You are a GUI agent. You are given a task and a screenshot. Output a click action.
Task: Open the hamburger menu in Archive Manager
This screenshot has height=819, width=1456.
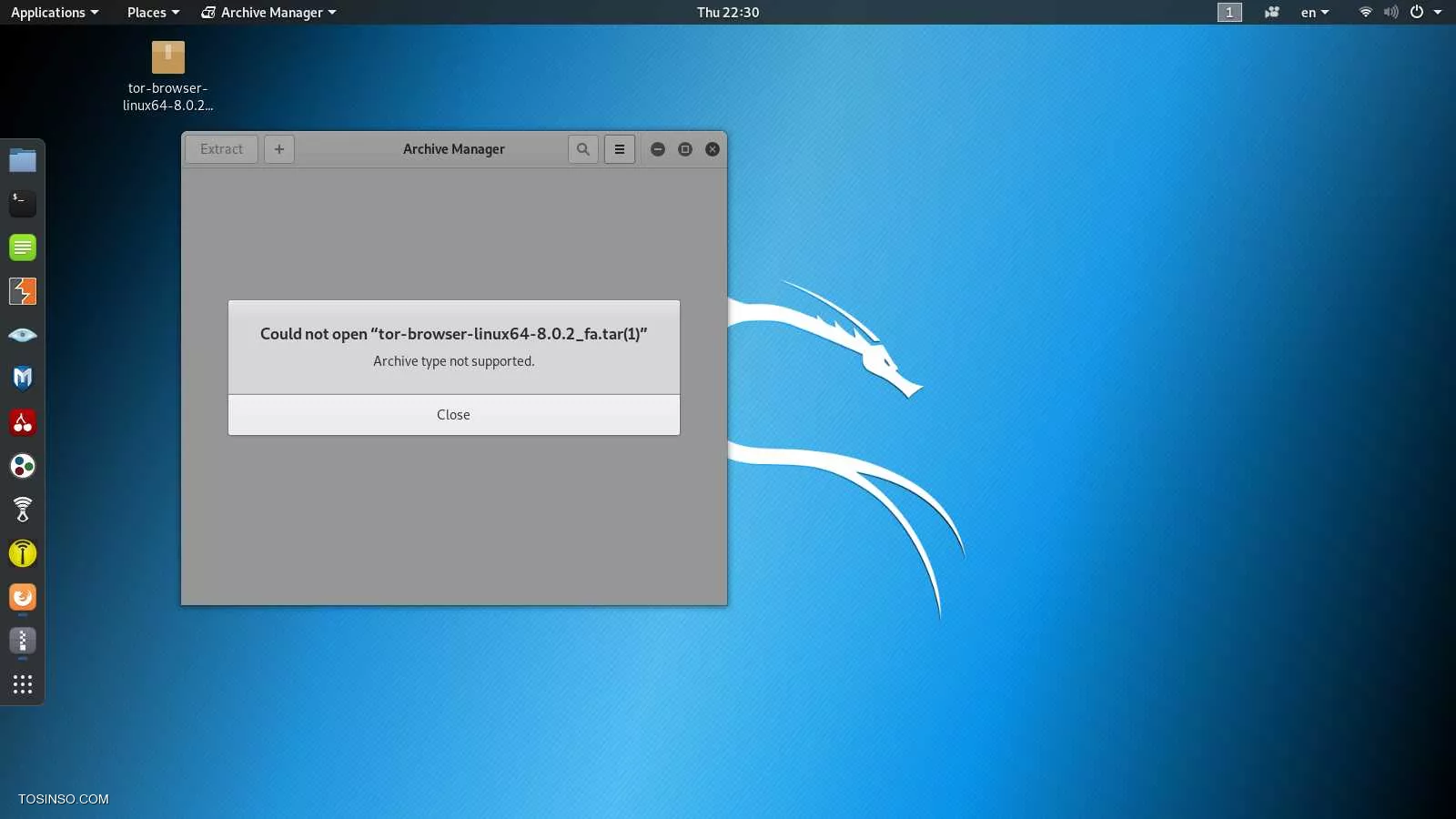pyautogui.click(x=620, y=149)
